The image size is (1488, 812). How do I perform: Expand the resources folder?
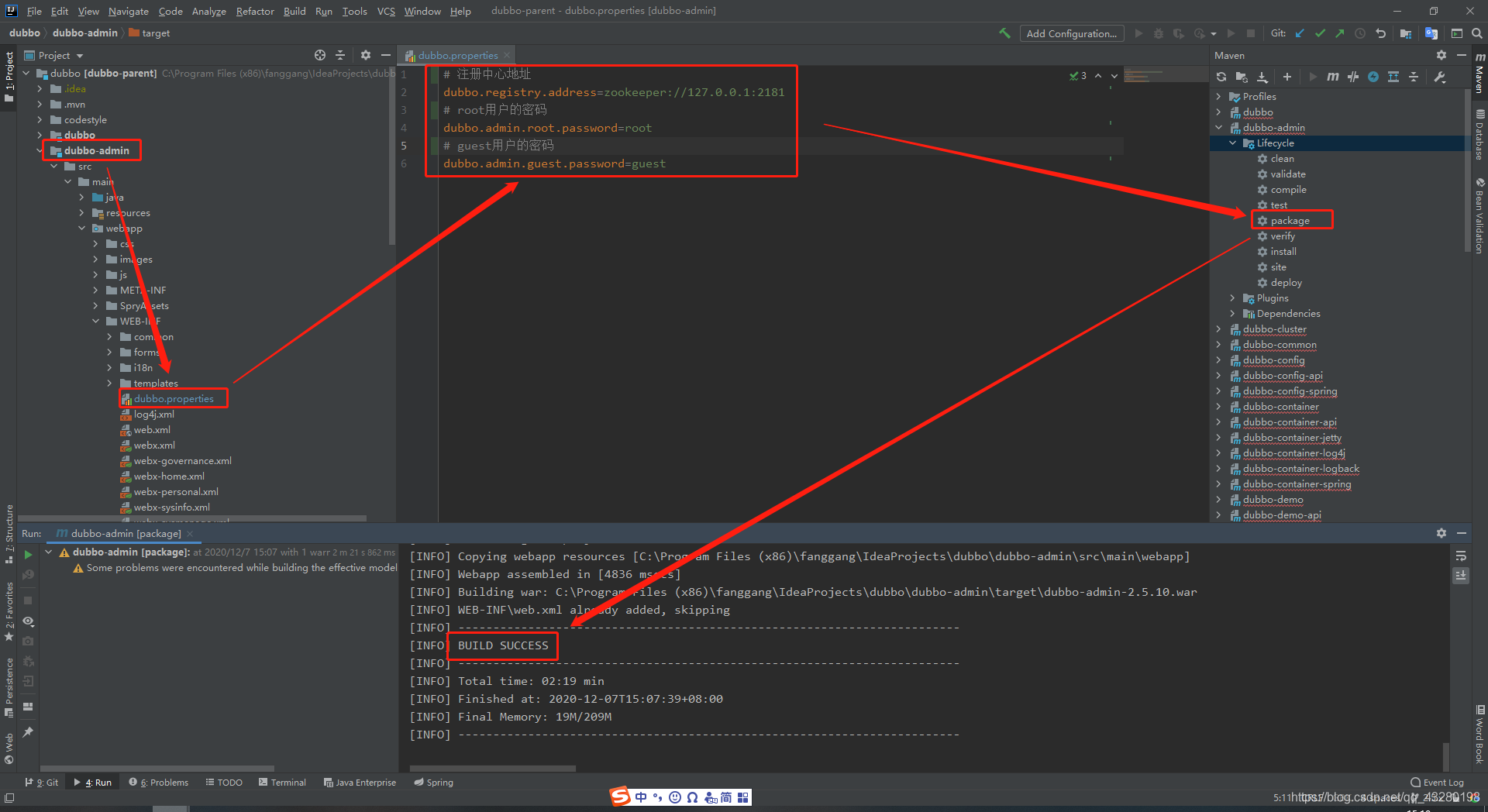click(82, 212)
